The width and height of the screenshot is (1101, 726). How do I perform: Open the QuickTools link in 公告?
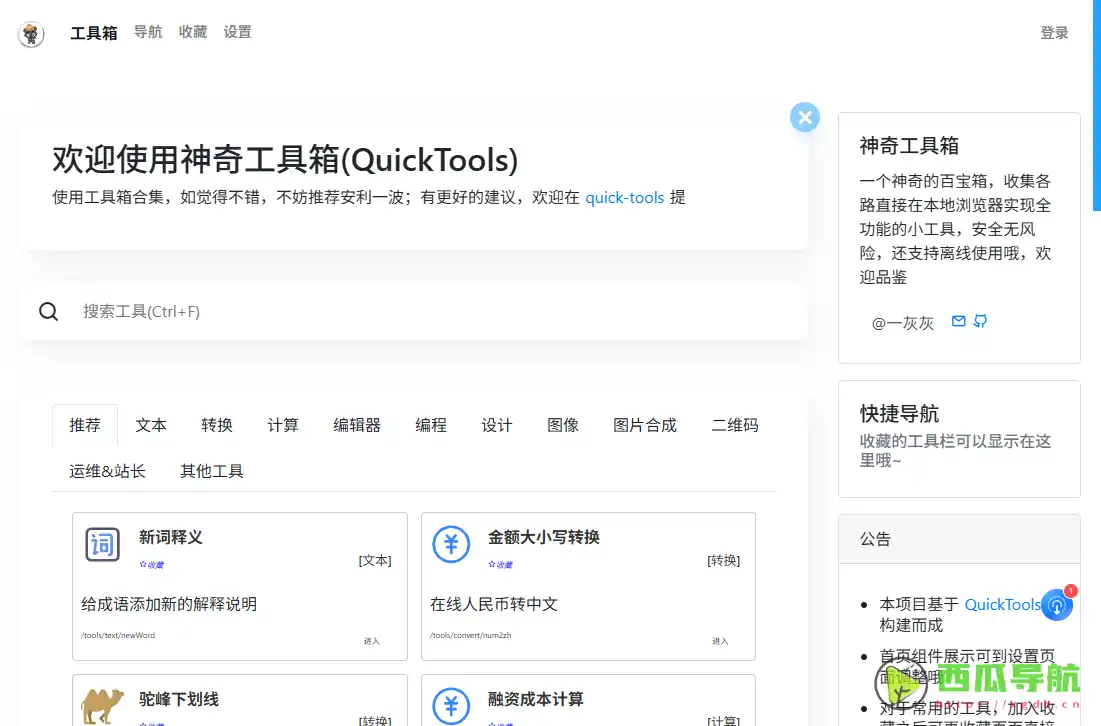[1003, 605]
